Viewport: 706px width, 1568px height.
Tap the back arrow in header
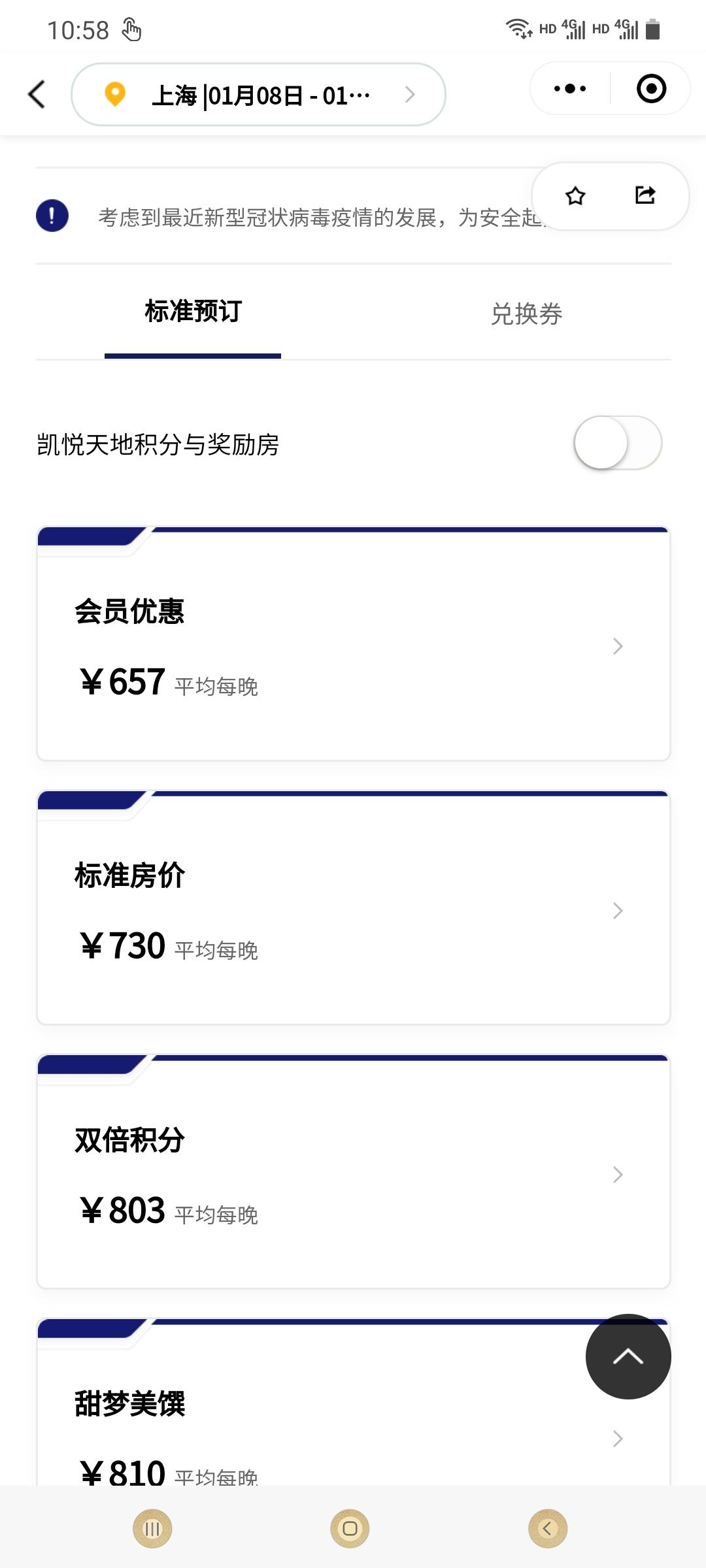click(x=37, y=94)
